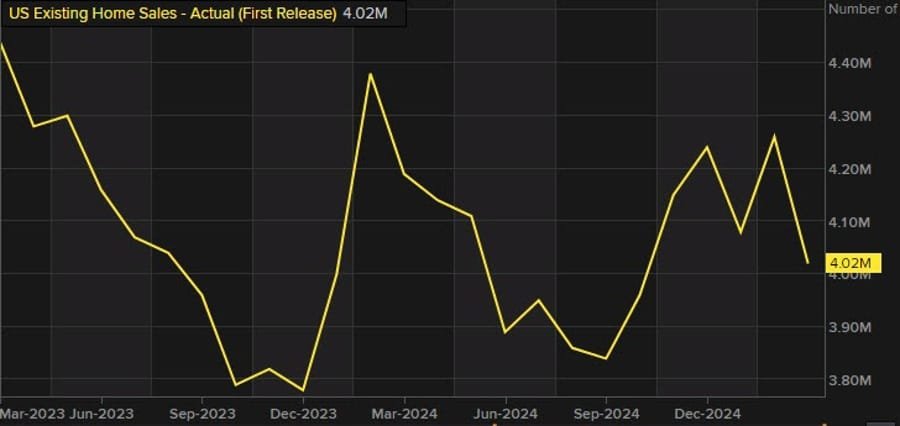Click the 3.90M y-axis label
Image resolution: width=900 pixels, height=426 pixels.
coord(852,328)
